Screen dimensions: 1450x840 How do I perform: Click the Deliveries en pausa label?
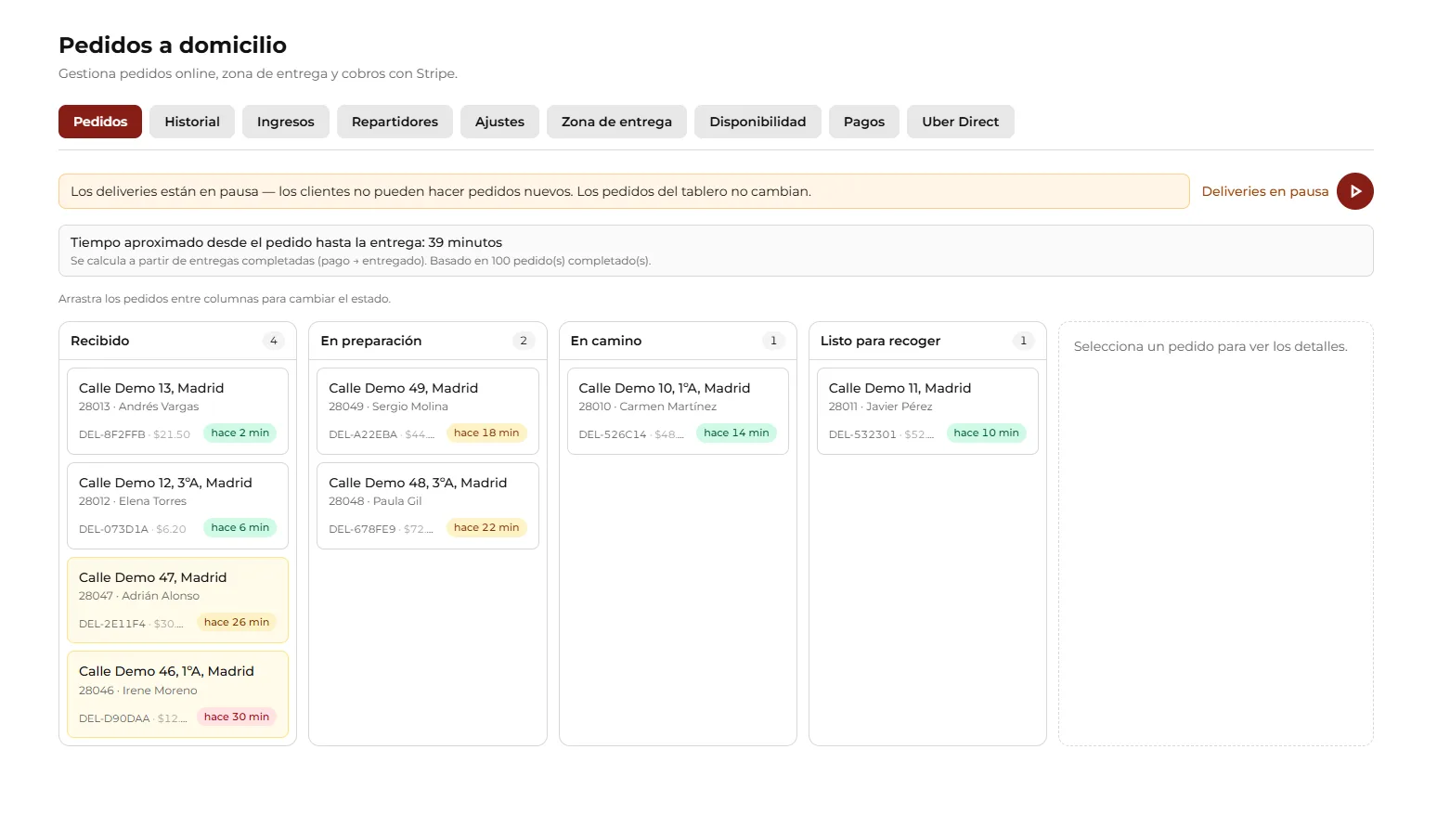pos(1265,191)
